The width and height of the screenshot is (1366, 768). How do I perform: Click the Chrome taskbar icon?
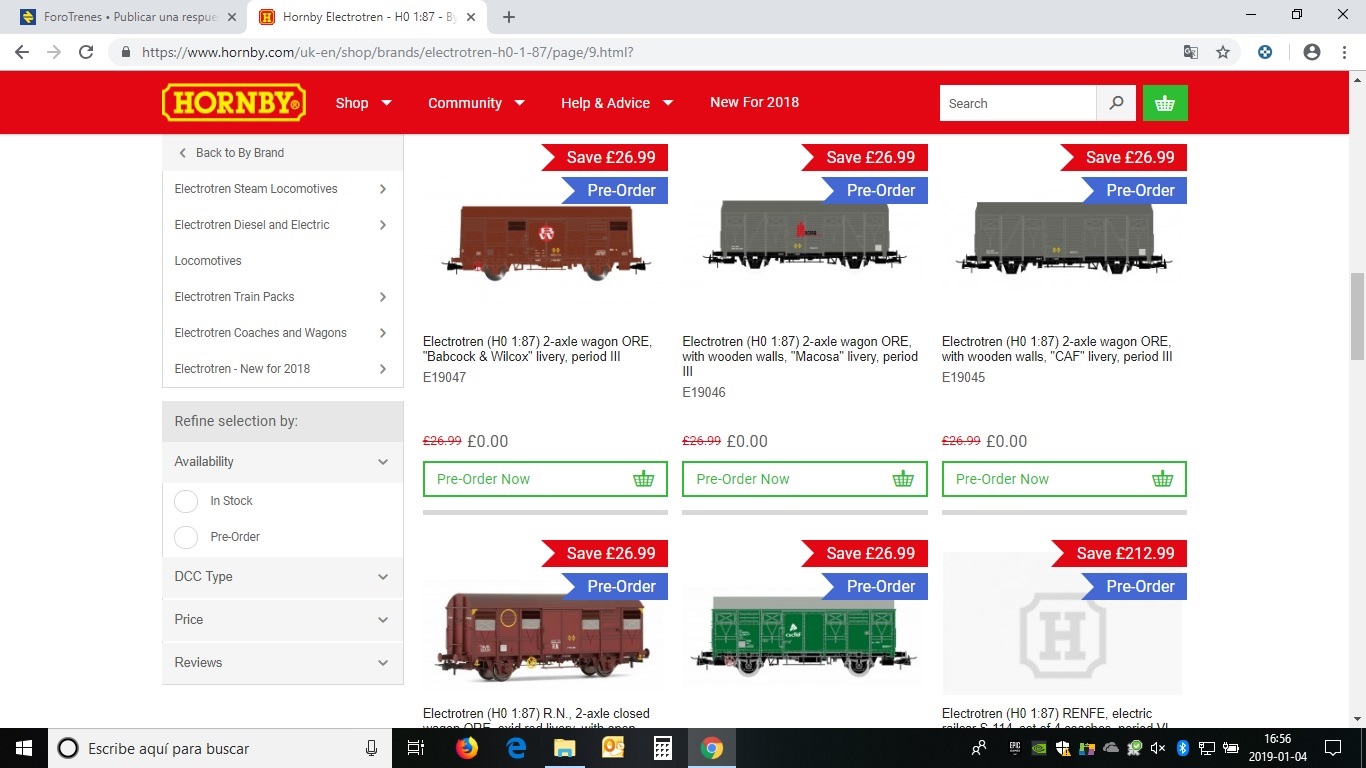[x=711, y=748]
